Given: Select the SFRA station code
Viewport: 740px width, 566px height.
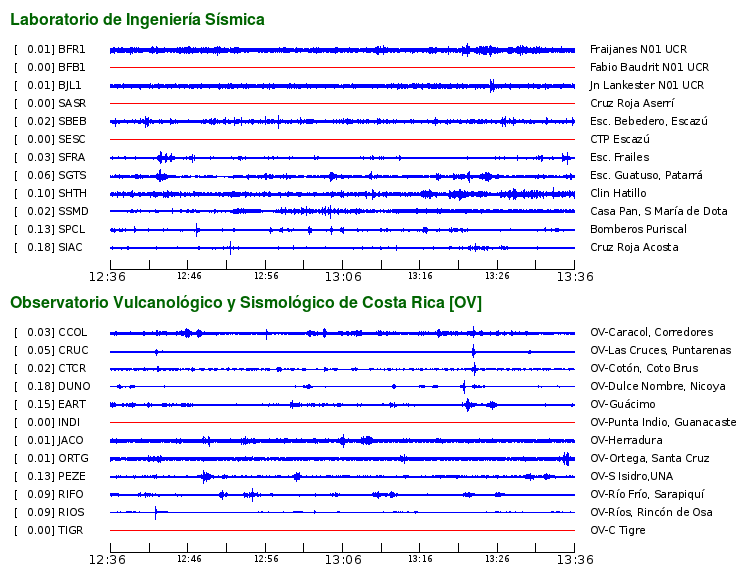Looking at the screenshot, I should (x=72, y=157).
